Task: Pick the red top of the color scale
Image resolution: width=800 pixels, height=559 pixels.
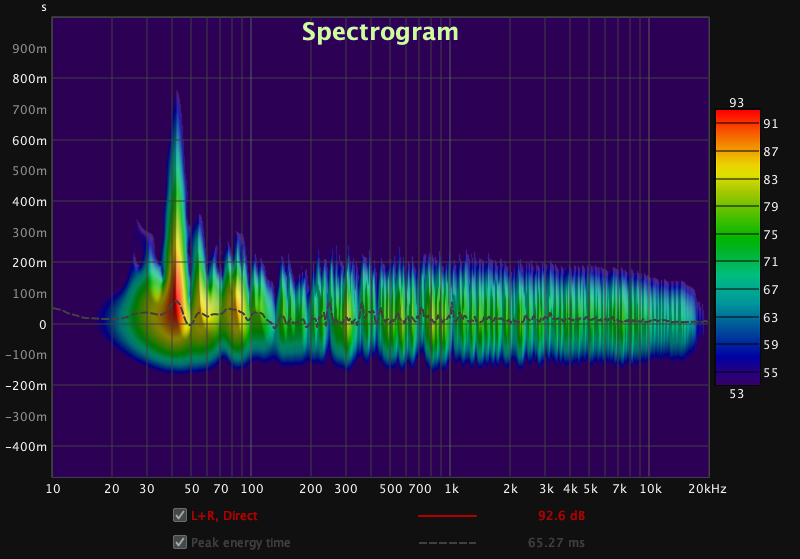Action: (x=737, y=115)
